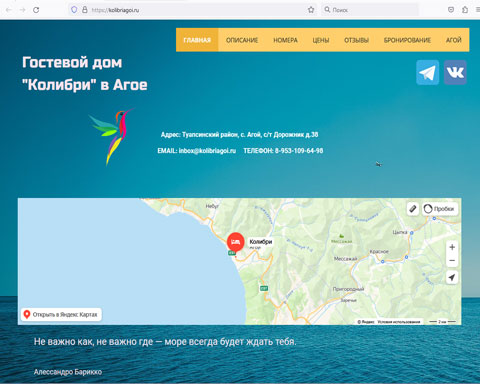Click the hummingbird logo image
480x384 pixels.
(x=112, y=137)
